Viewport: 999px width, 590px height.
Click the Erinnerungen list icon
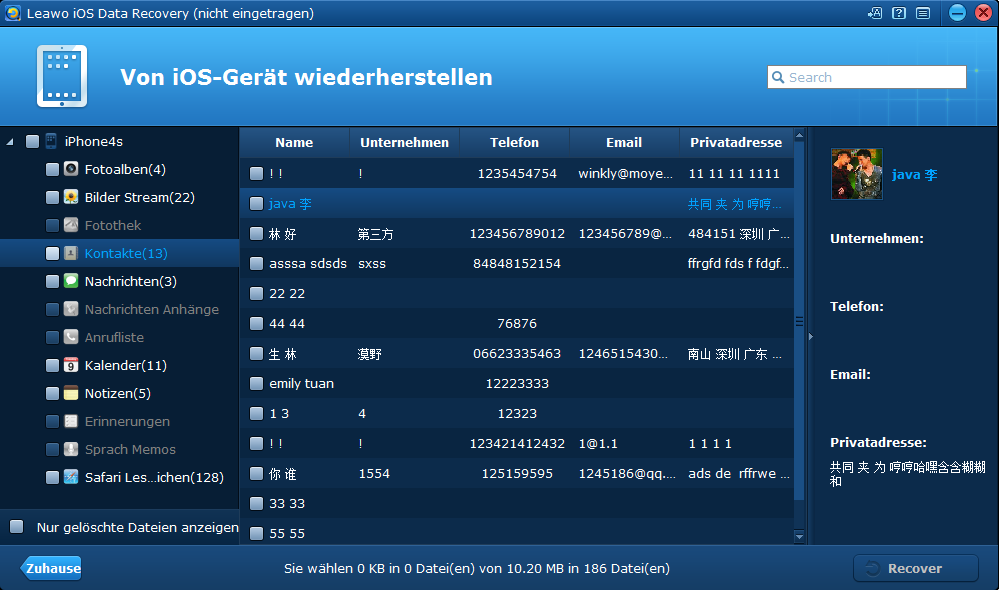click(x=71, y=421)
